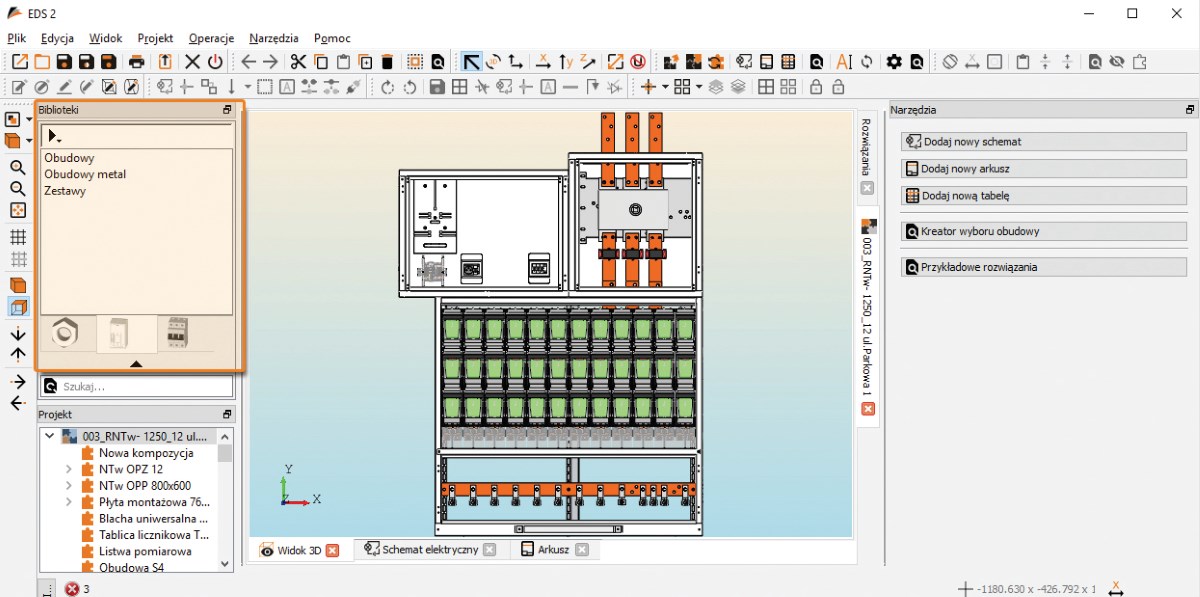Open the settings gear icon
Image resolution: width=1200 pixels, height=597 pixels.
(x=894, y=62)
